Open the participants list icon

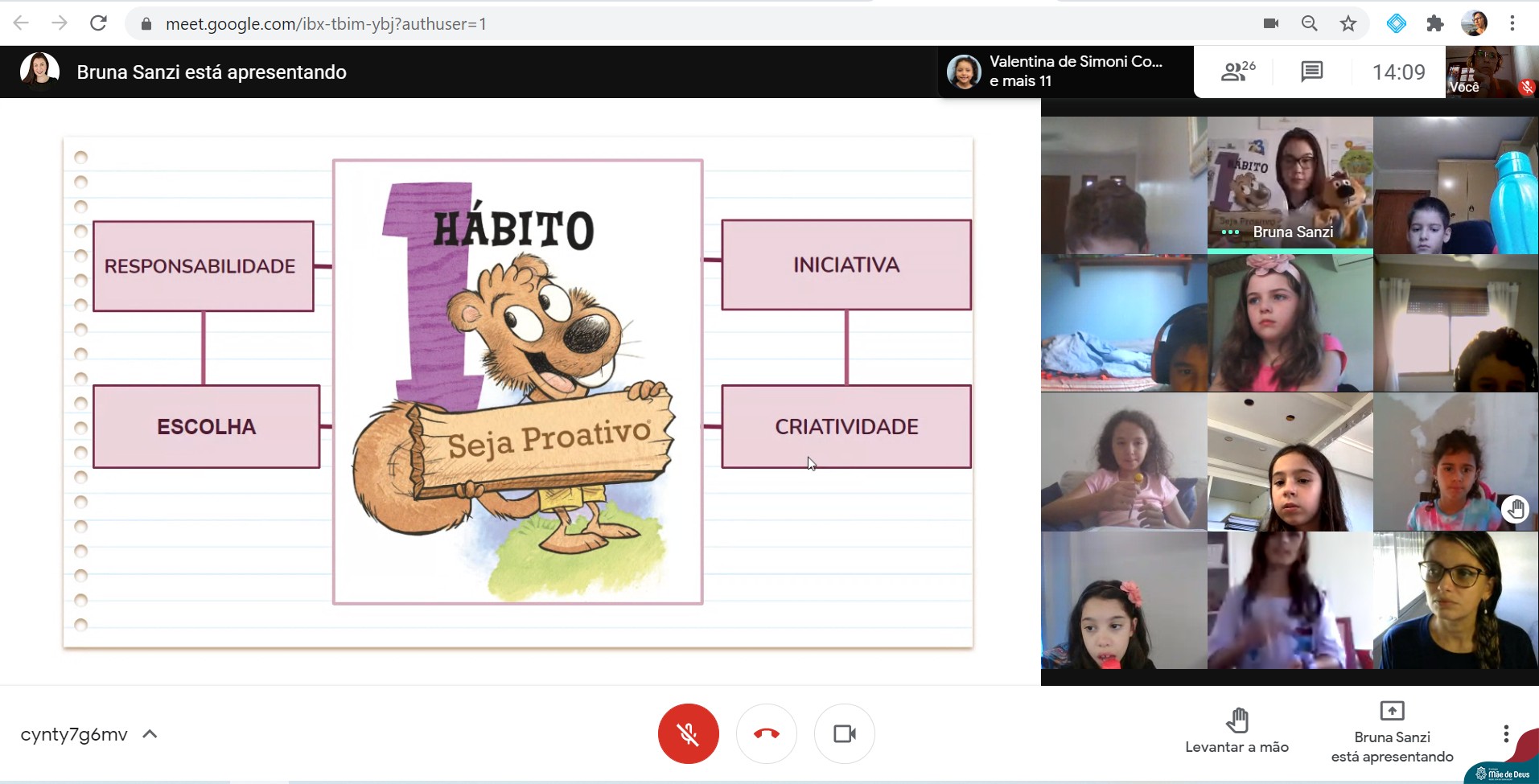pyautogui.click(x=1237, y=72)
